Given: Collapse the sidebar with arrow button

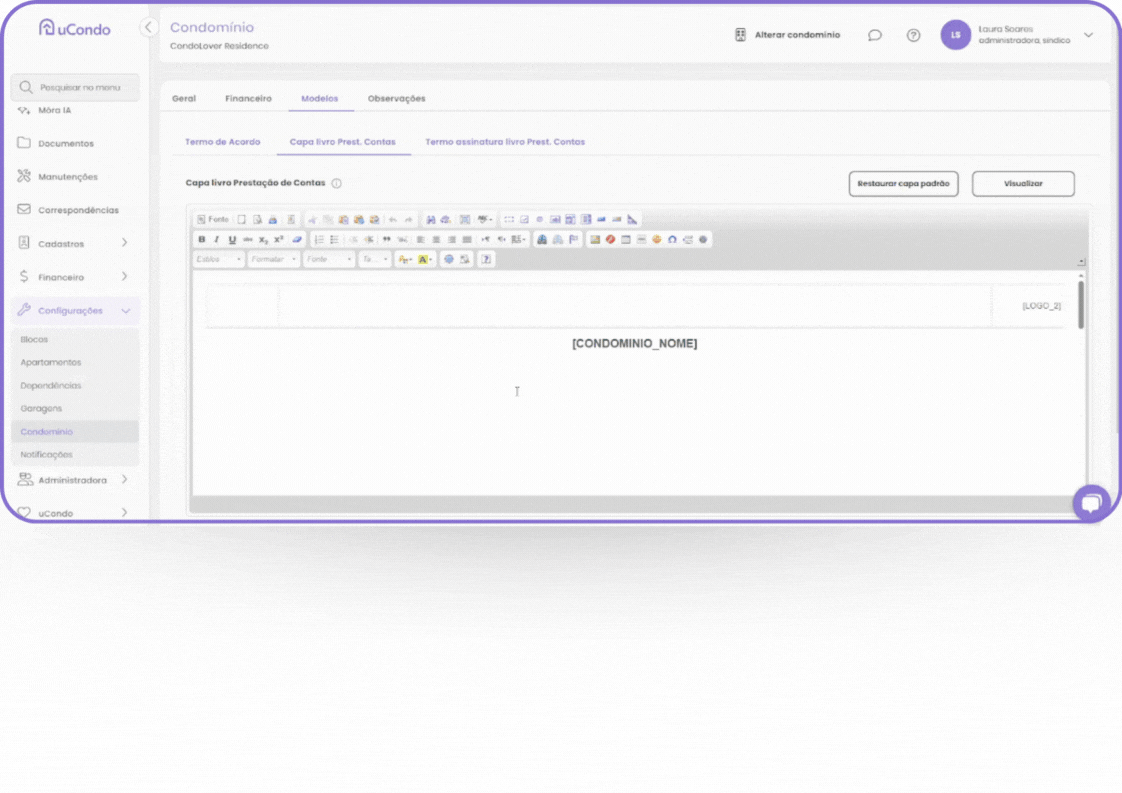Looking at the screenshot, I should (148, 28).
